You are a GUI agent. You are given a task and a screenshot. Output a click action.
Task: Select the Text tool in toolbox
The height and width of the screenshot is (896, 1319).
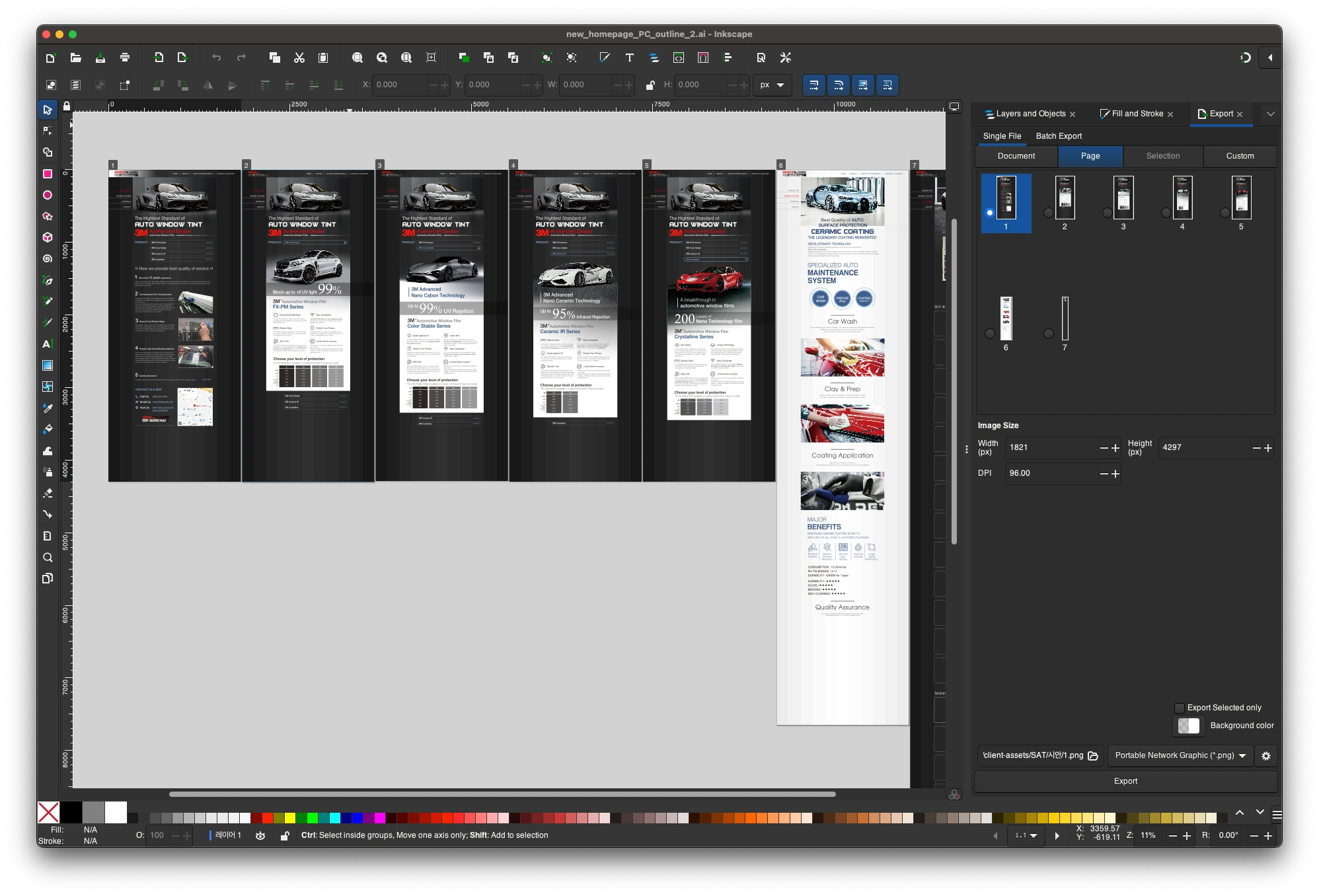click(x=48, y=344)
